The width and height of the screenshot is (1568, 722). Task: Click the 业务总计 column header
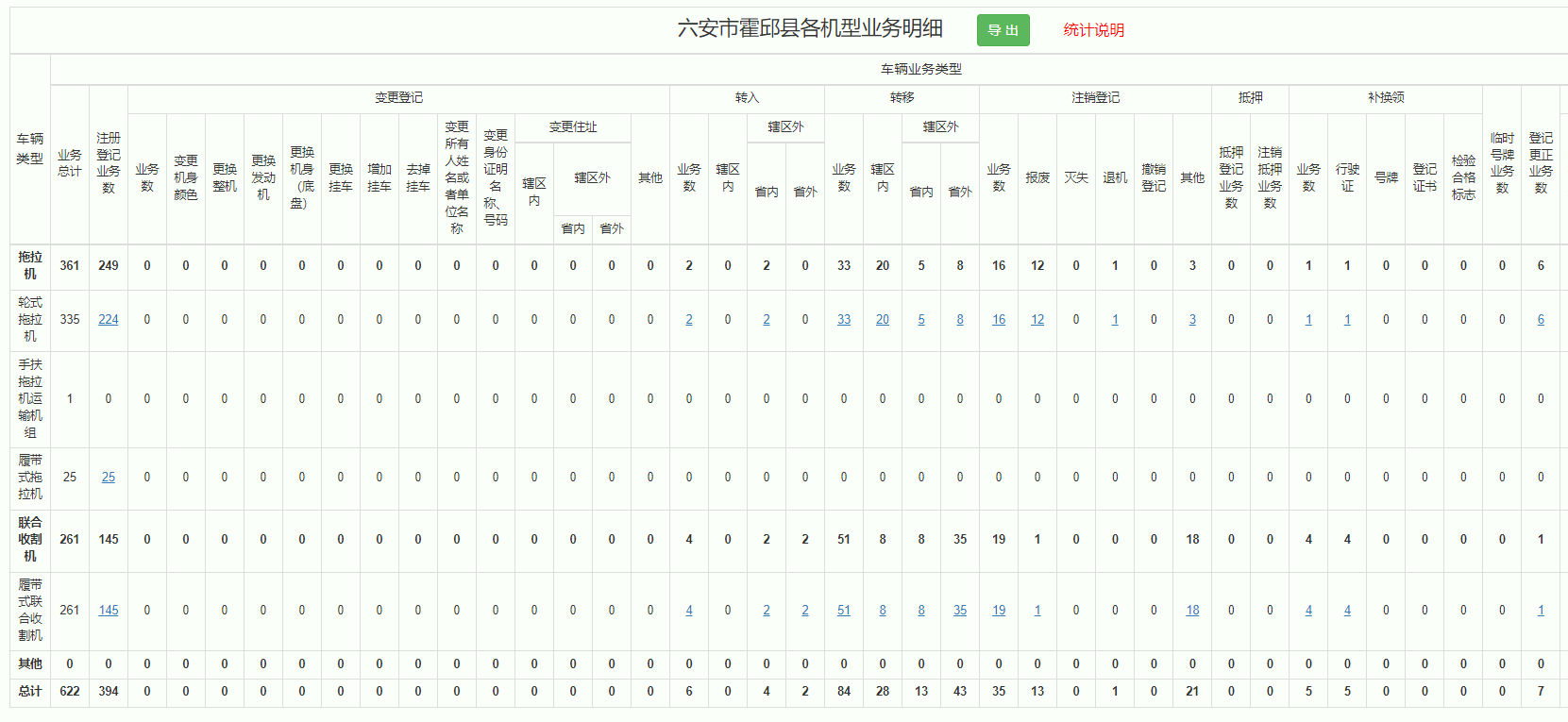coord(70,163)
